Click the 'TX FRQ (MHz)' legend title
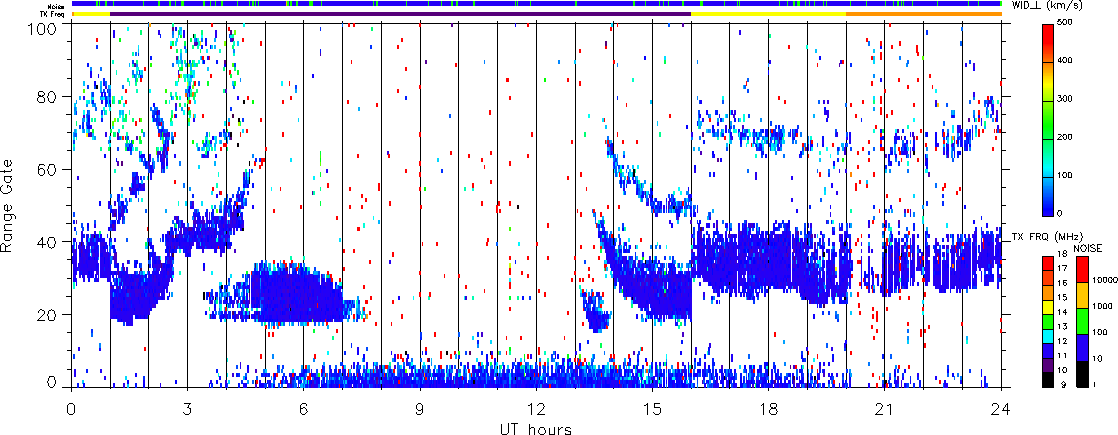 point(1038,236)
